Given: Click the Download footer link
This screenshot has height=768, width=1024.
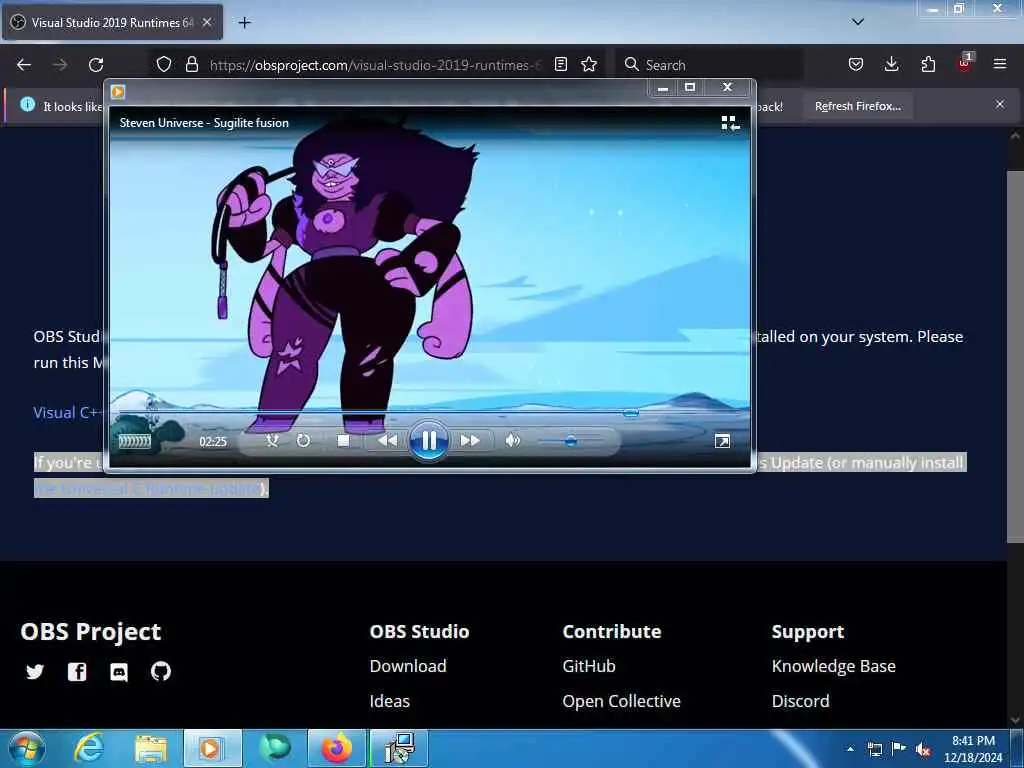Looking at the screenshot, I should point(408,666).
